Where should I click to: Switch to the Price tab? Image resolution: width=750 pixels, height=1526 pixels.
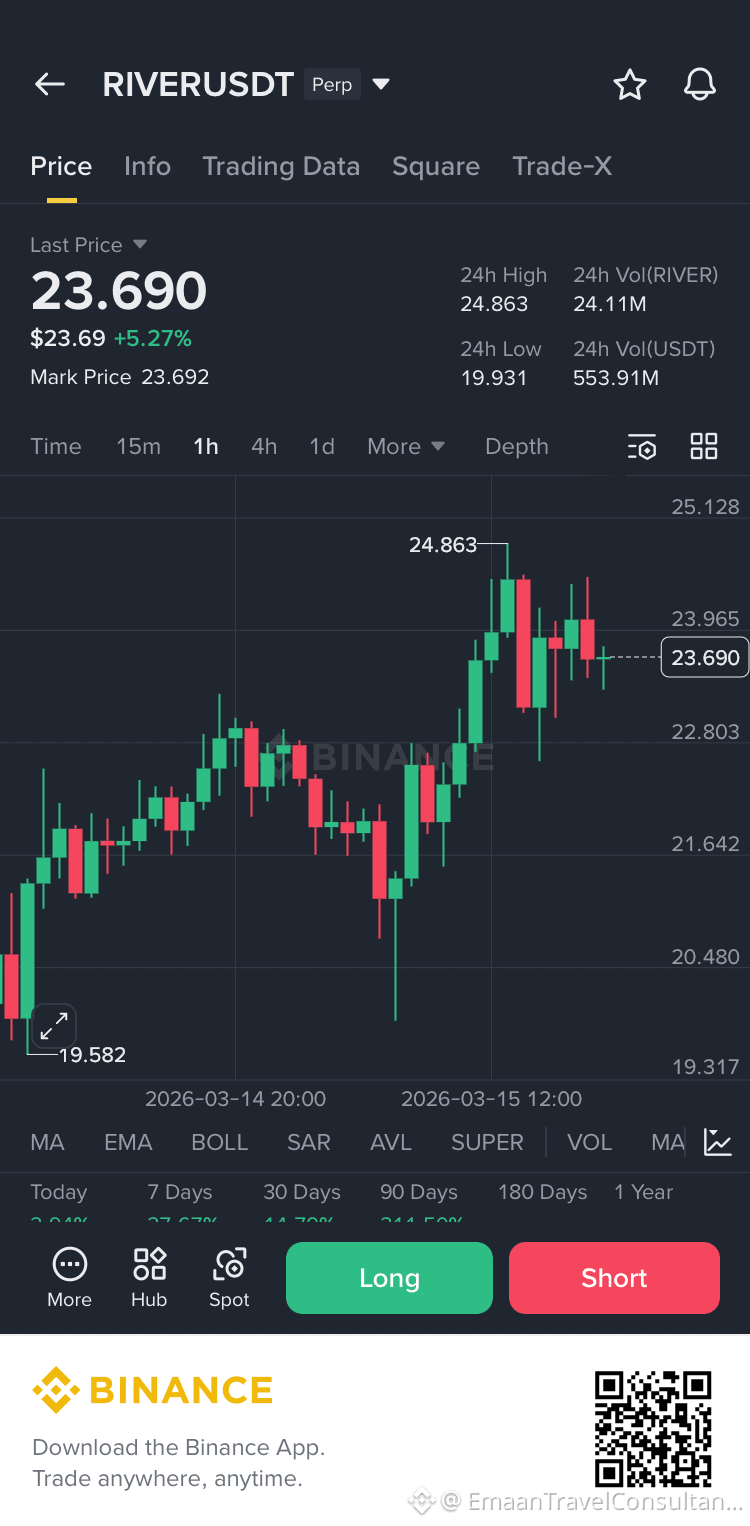click(x=61, y=166)
